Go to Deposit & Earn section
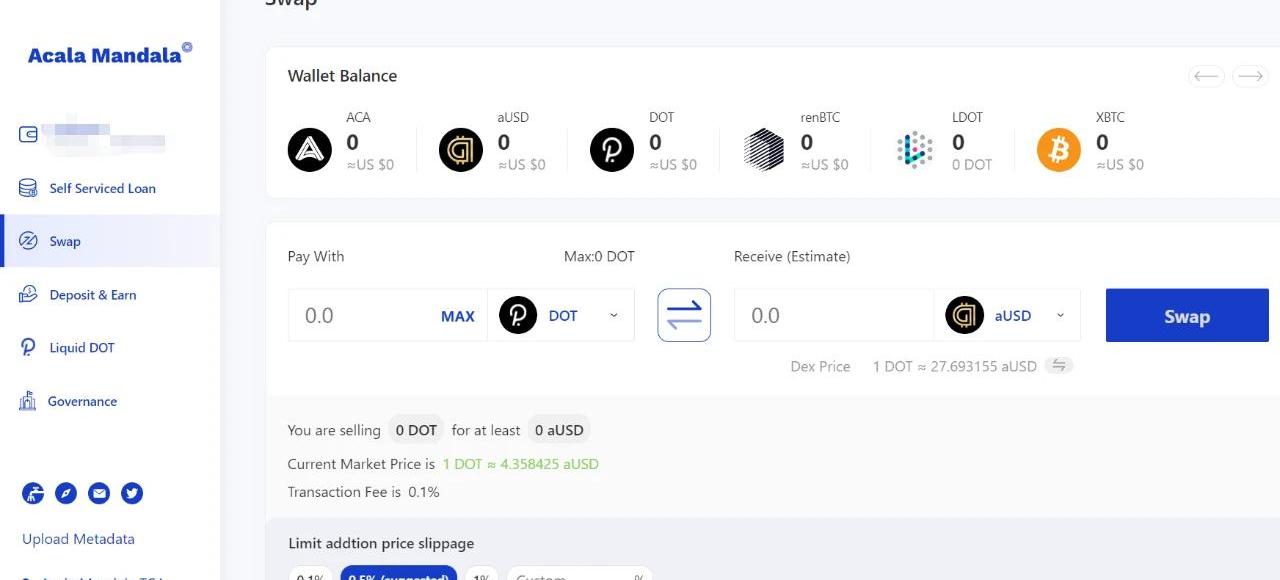Image resolution: width=1280 pixels, height=580 pixels. click(93, 295)
